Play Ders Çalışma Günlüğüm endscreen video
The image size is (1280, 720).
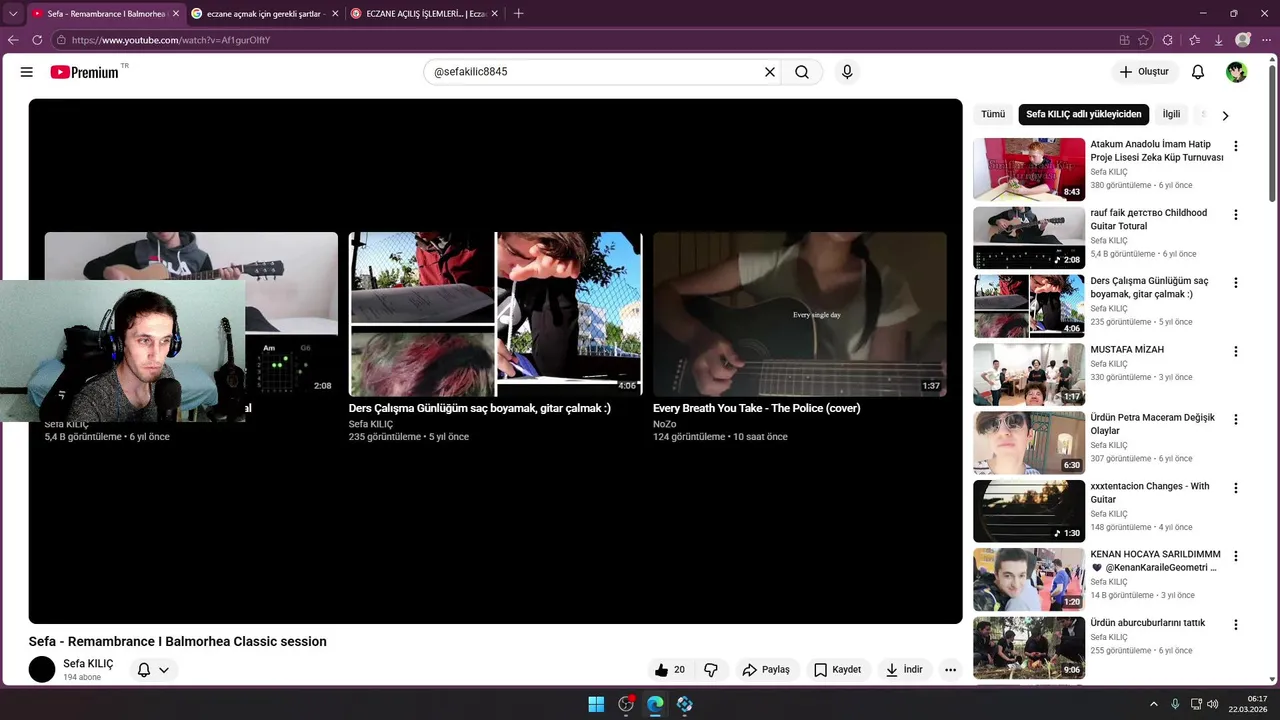click(495, 314)
